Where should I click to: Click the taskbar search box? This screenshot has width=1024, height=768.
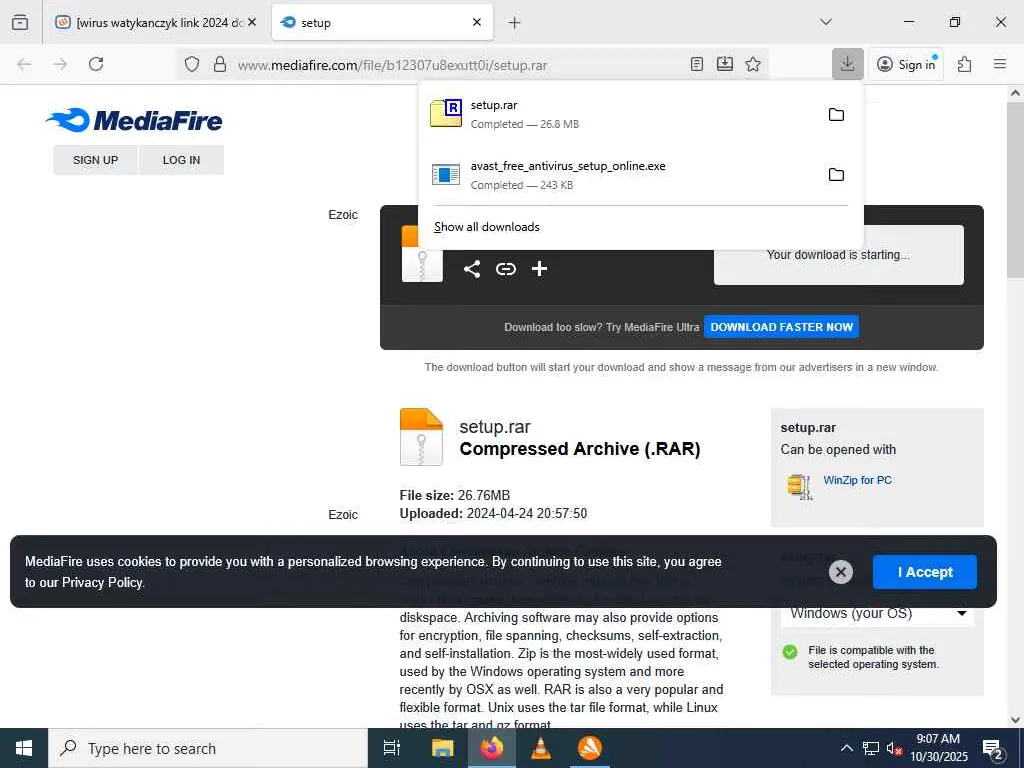pyautogui.click(x=208, y=748)
